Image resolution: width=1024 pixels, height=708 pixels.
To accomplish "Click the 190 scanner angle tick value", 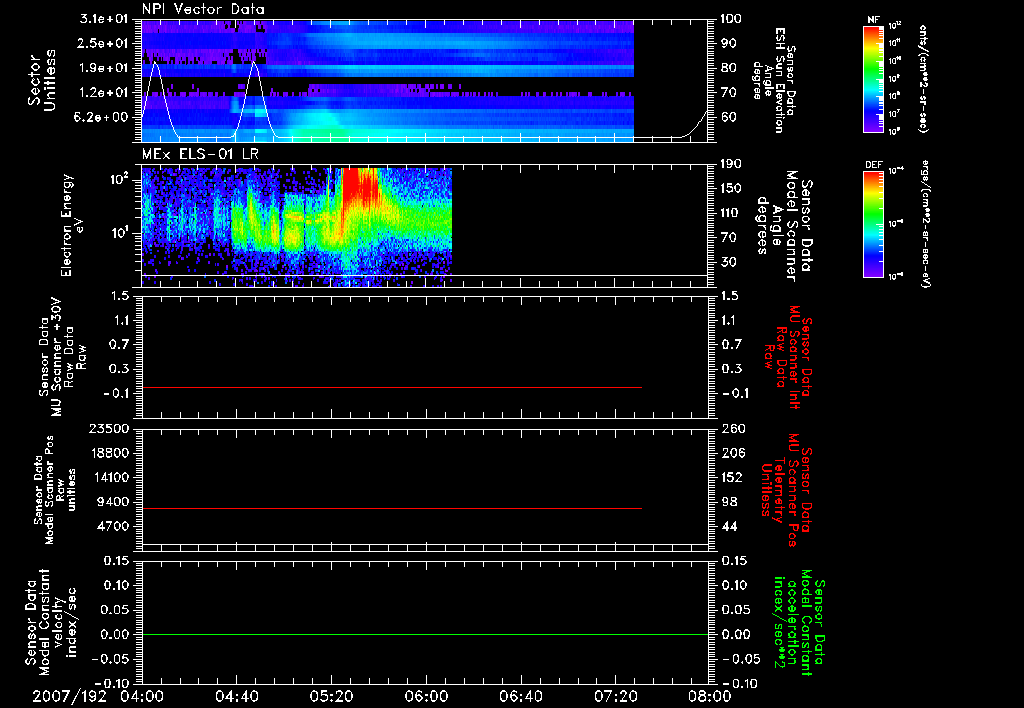I will (731, 164).
